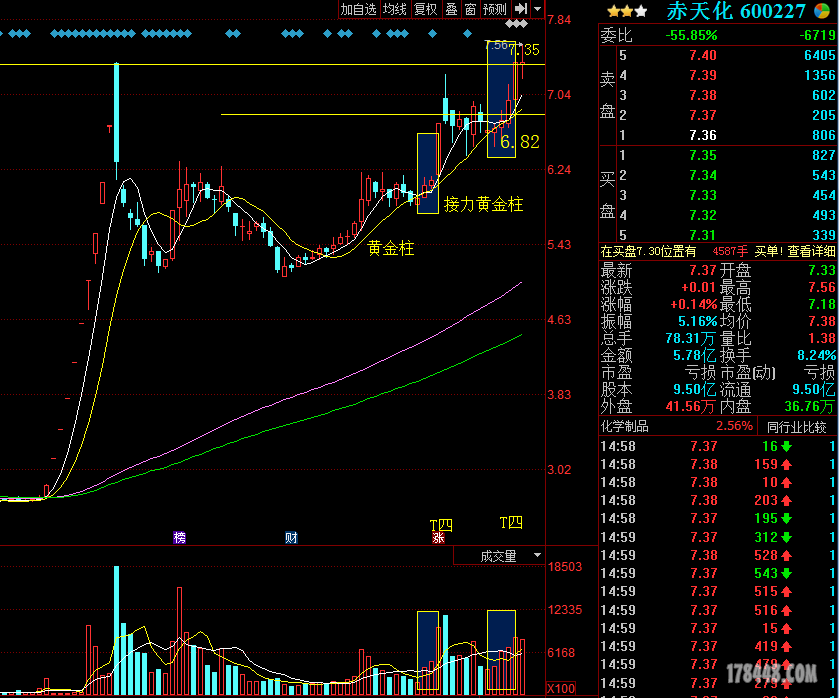Select sell level 1 price 7.36
839x698 pixels.
[x=703, y=135]
